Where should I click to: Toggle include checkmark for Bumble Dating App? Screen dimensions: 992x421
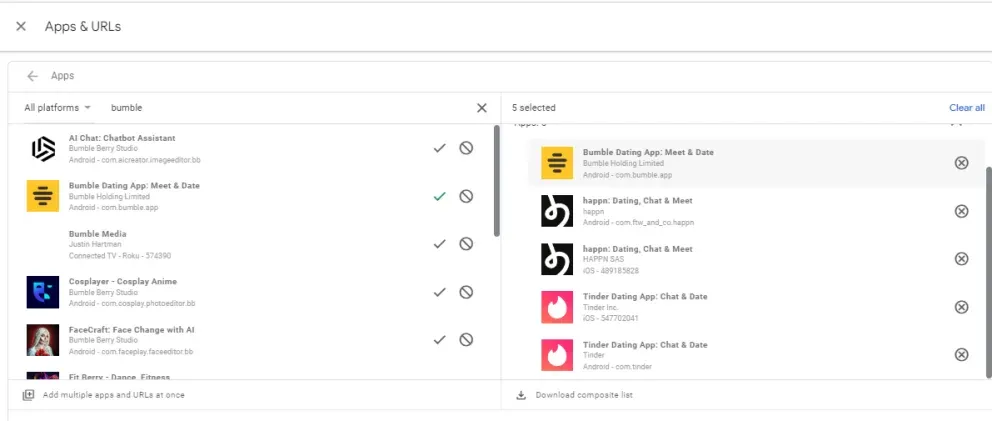(440, 196)
